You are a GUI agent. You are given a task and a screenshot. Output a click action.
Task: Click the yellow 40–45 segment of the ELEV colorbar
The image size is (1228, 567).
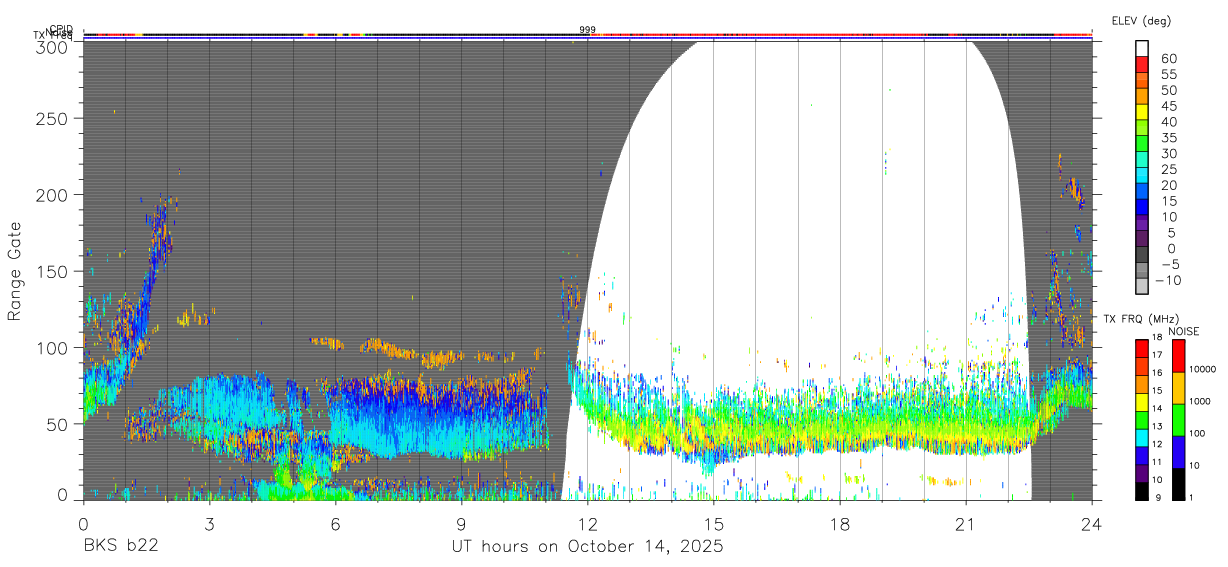pyautogui.click(x=1143, y=112)
